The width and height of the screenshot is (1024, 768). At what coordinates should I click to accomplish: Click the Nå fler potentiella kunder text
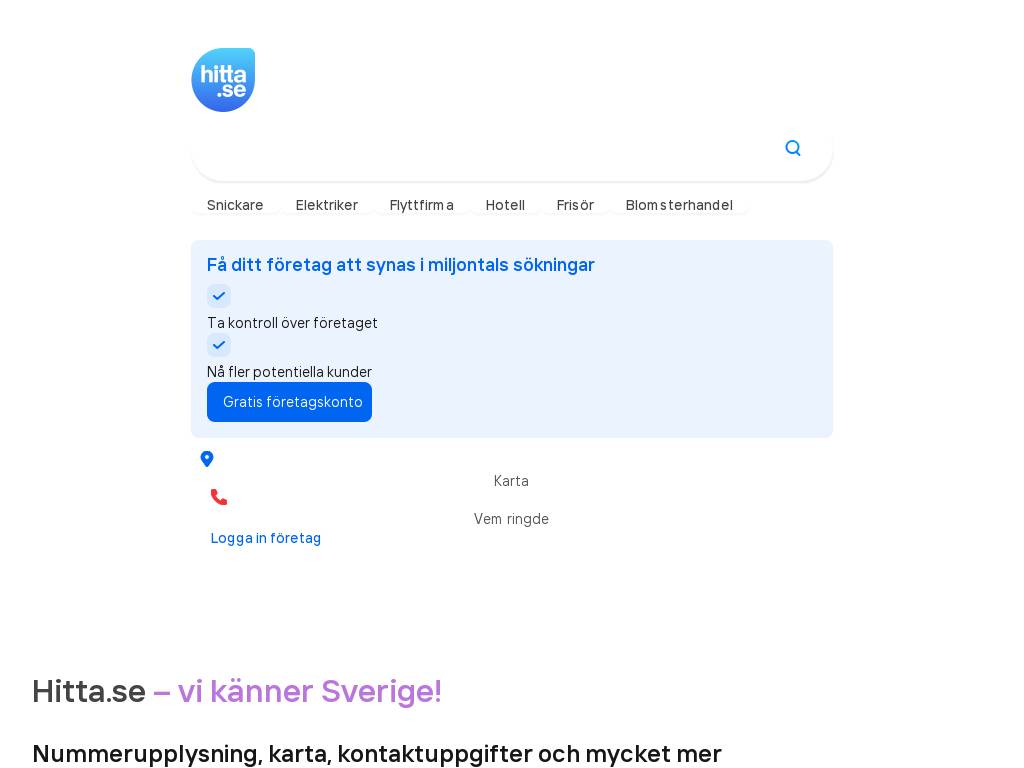pos(289,372)
